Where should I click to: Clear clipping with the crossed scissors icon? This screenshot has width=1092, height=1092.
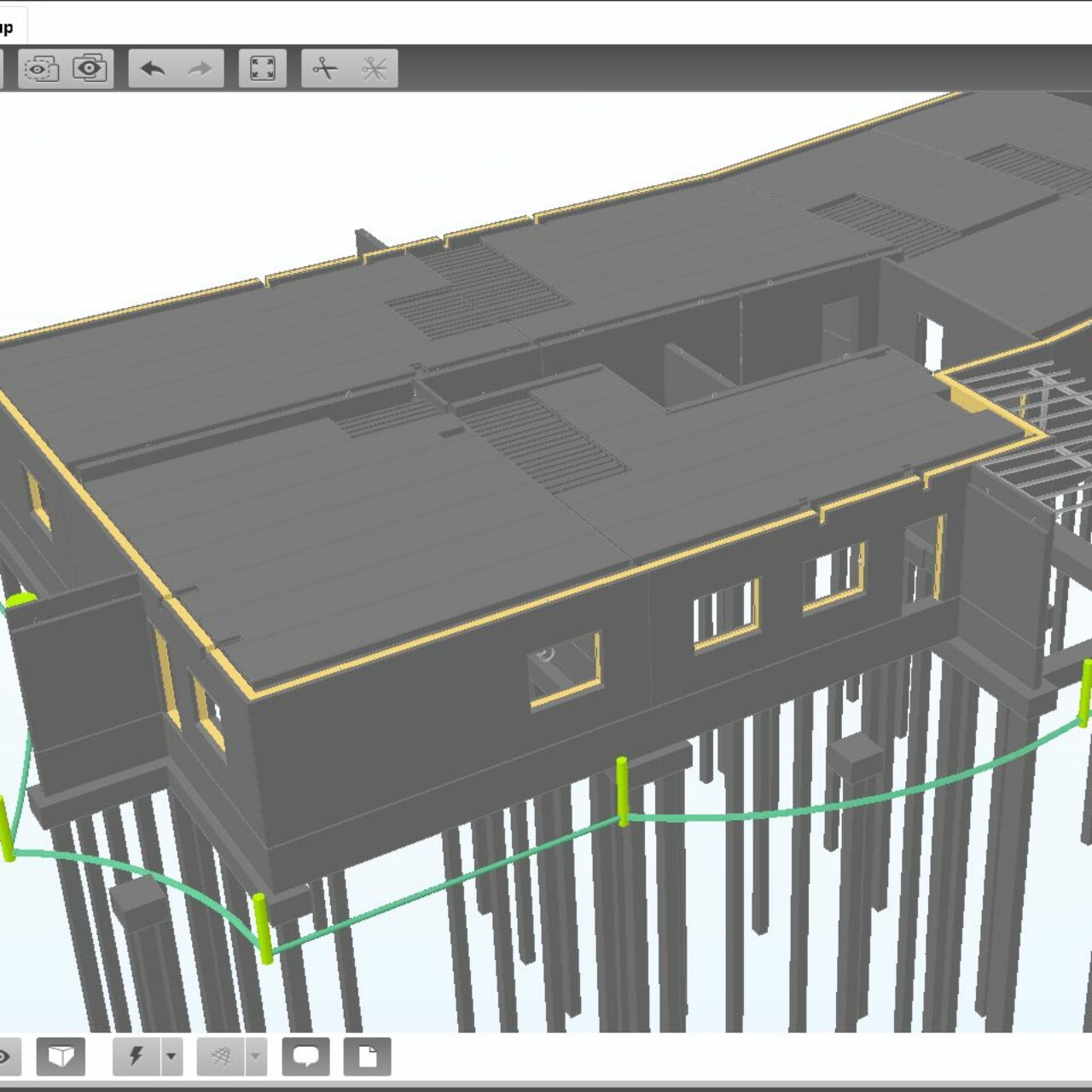[374, 68]
